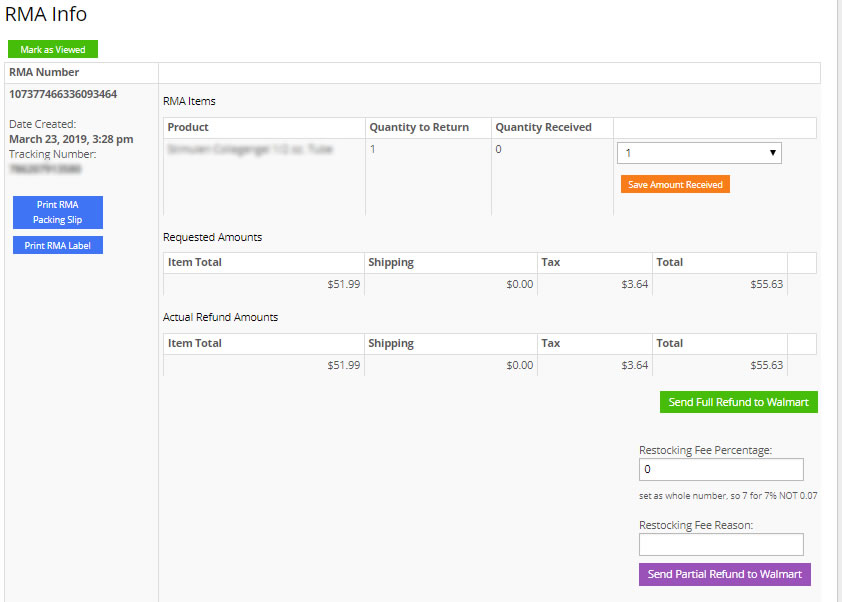The image size is (842, 602).
Task: Click the Send Partial Refund to Walmart button
Action: click(x=724, y=574)
